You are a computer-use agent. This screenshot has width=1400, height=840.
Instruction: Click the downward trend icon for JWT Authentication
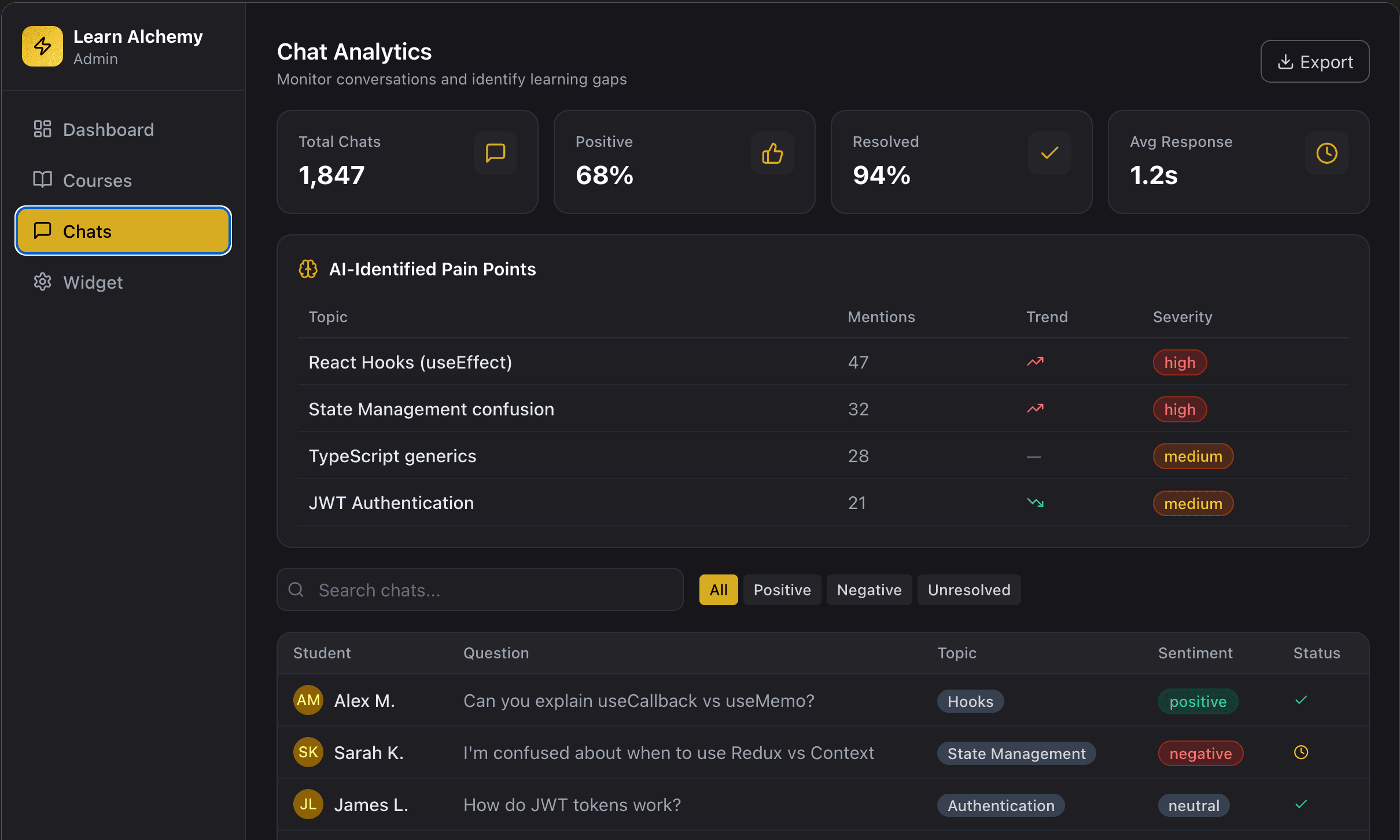click(x=1035, y=503)
